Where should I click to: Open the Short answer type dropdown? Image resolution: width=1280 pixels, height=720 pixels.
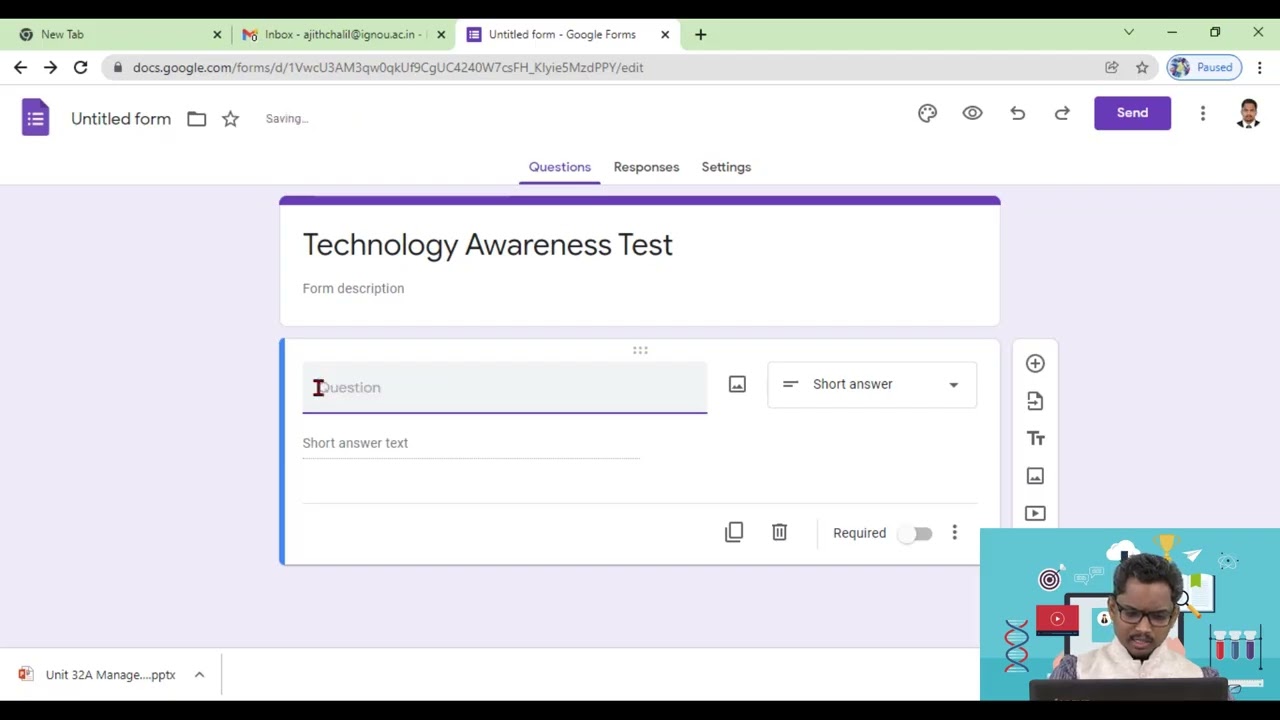click(872, 384)
